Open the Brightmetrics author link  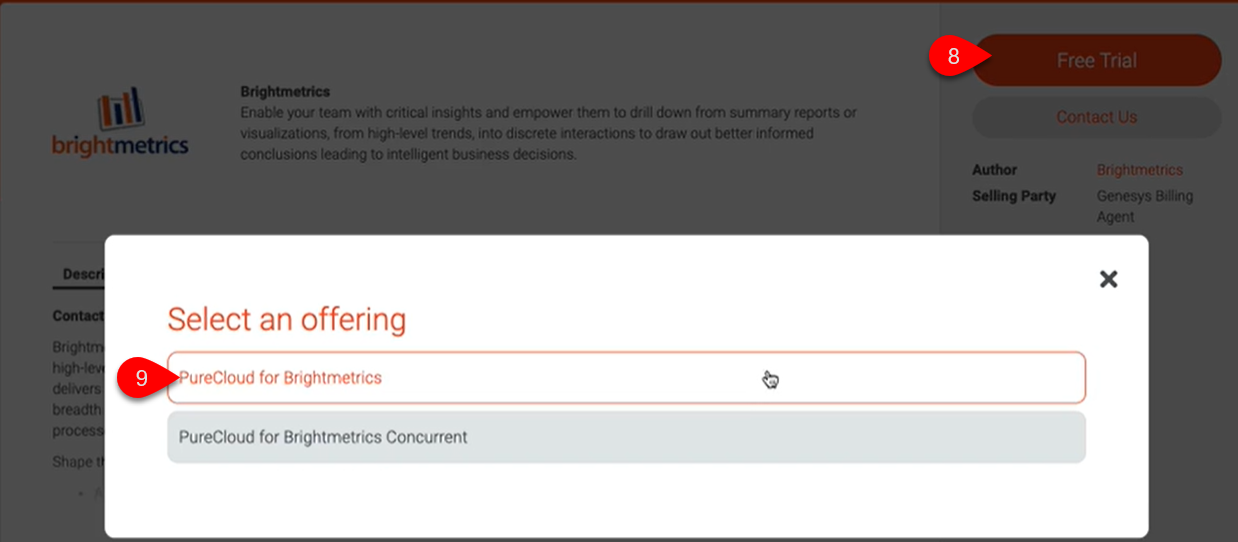[1140, 170]
